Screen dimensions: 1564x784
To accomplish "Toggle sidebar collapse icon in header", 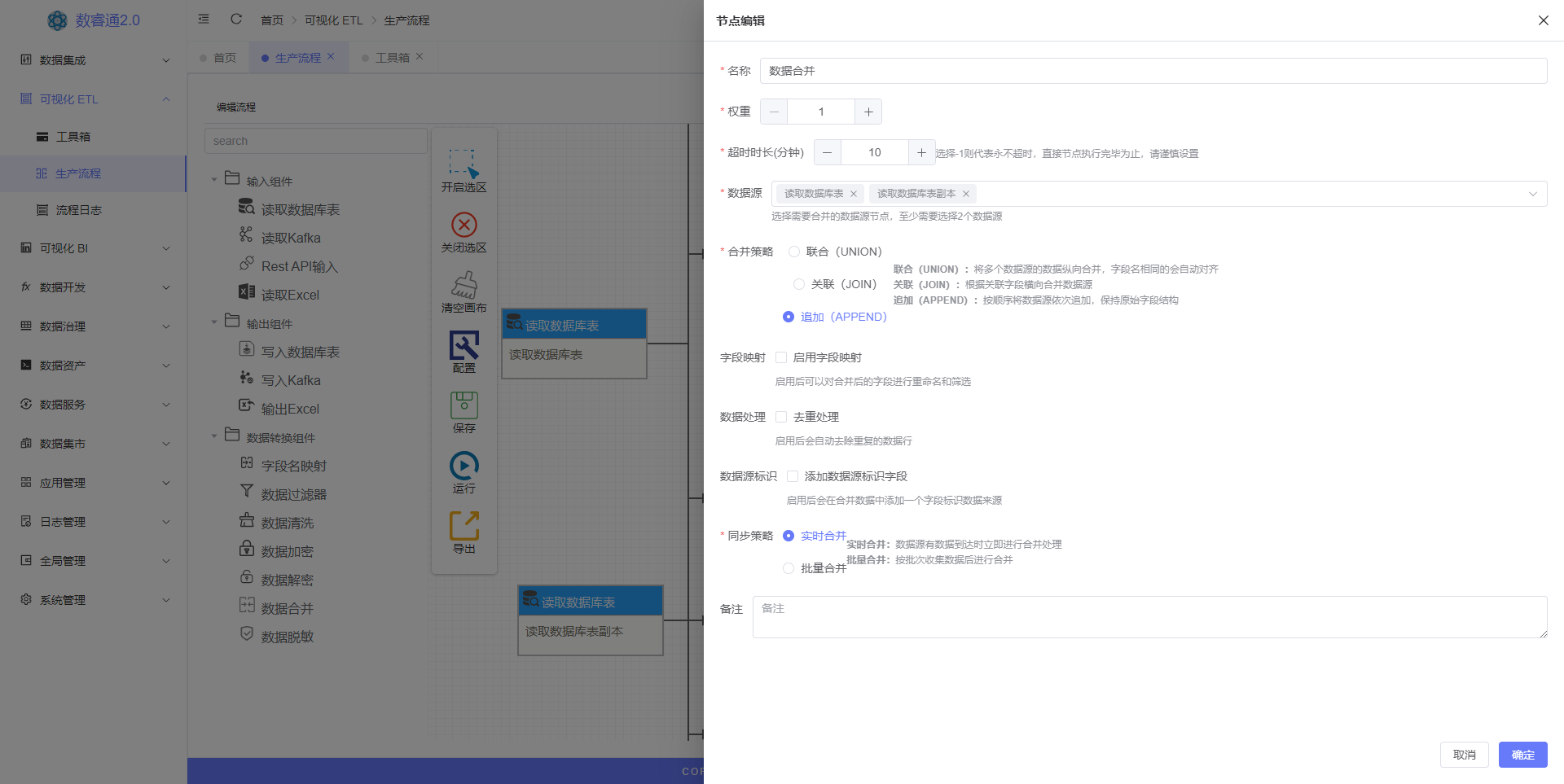I will coord(204,19).
